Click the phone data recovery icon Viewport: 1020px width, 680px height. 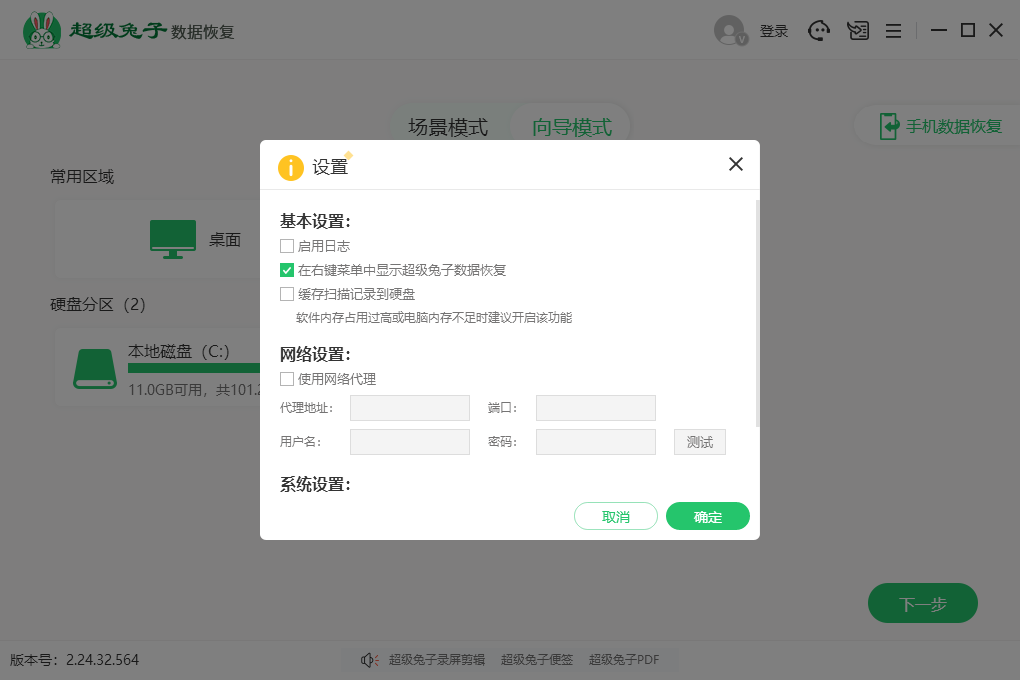[x=889, y=126]
